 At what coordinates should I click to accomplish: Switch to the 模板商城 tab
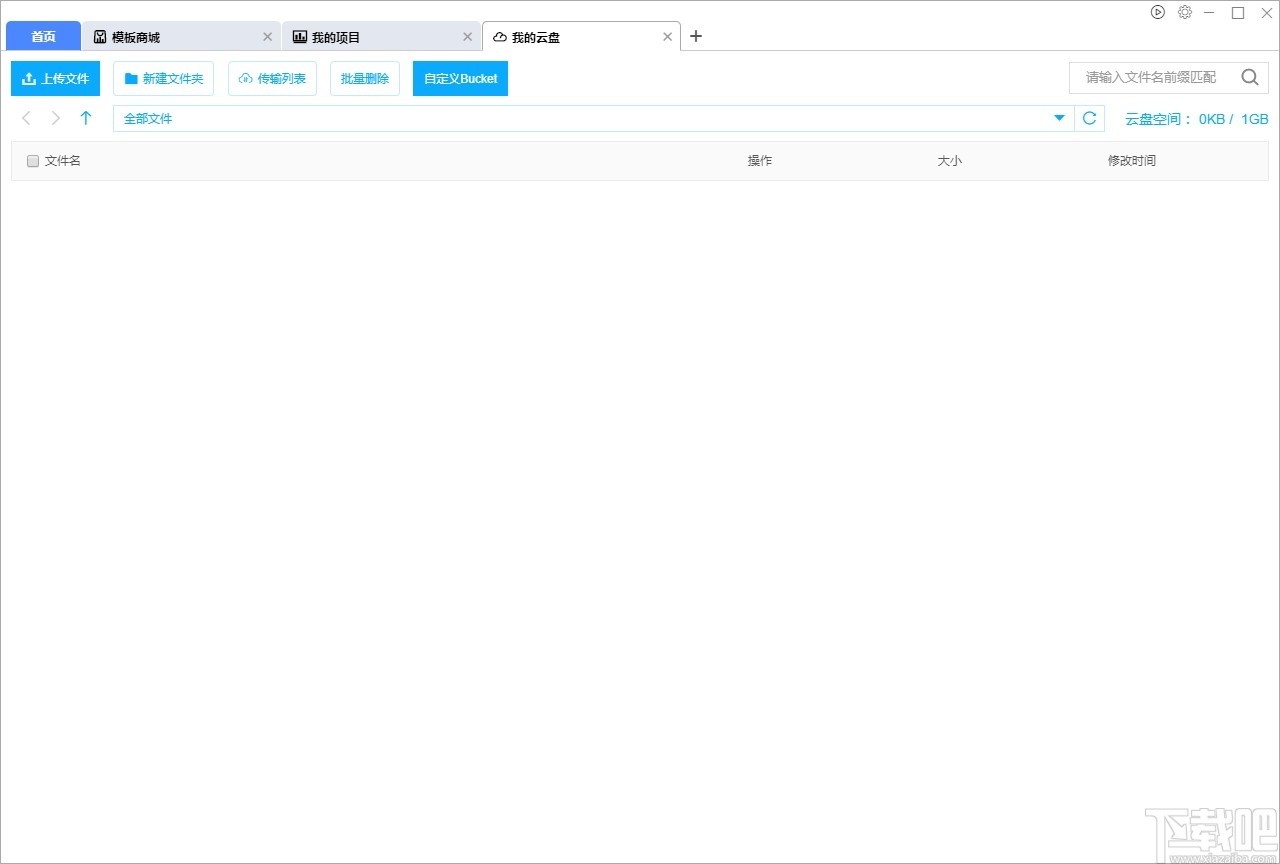click(x=181, y=37)
